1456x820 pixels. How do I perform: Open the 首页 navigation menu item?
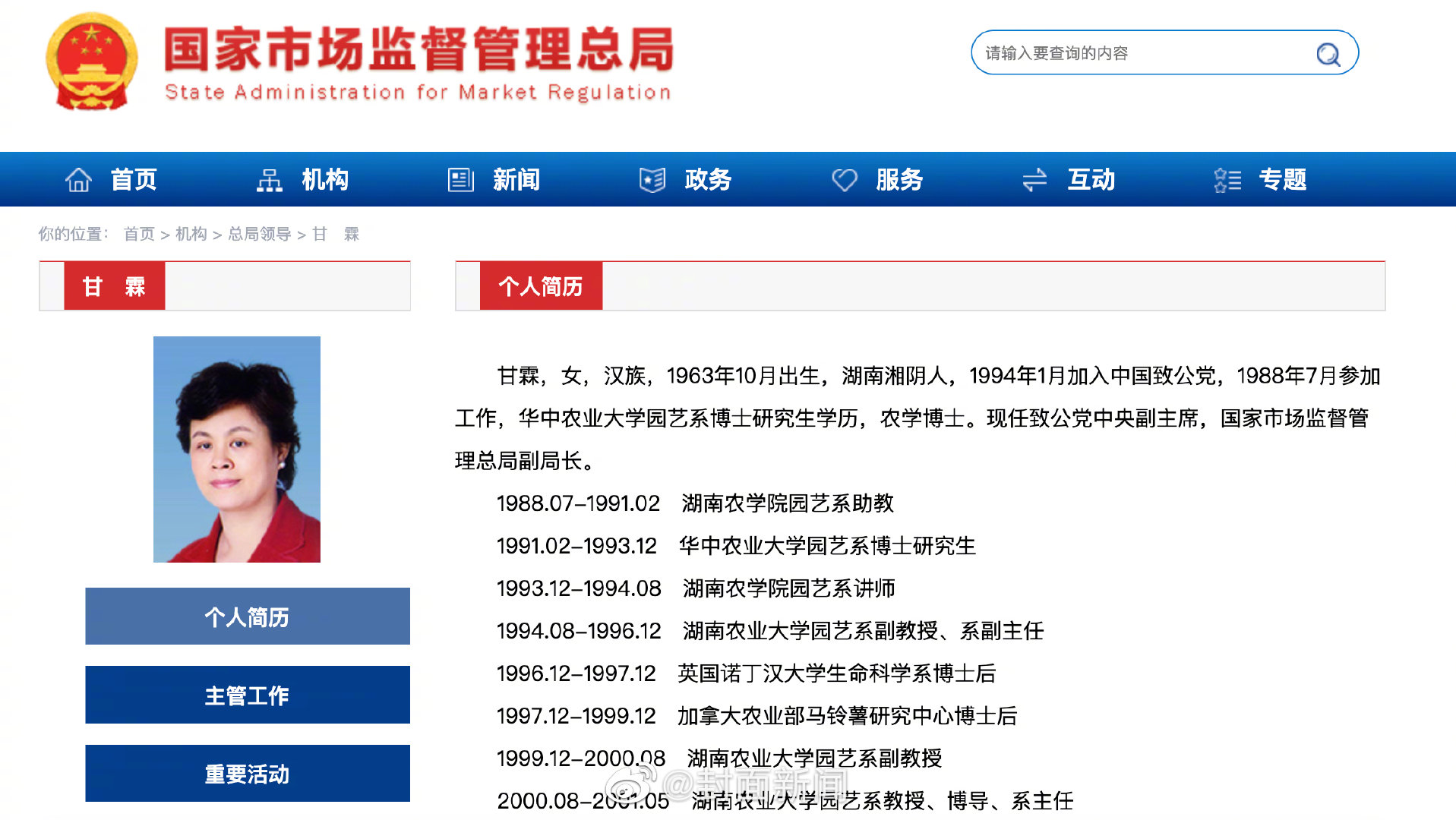pos(134,180)
